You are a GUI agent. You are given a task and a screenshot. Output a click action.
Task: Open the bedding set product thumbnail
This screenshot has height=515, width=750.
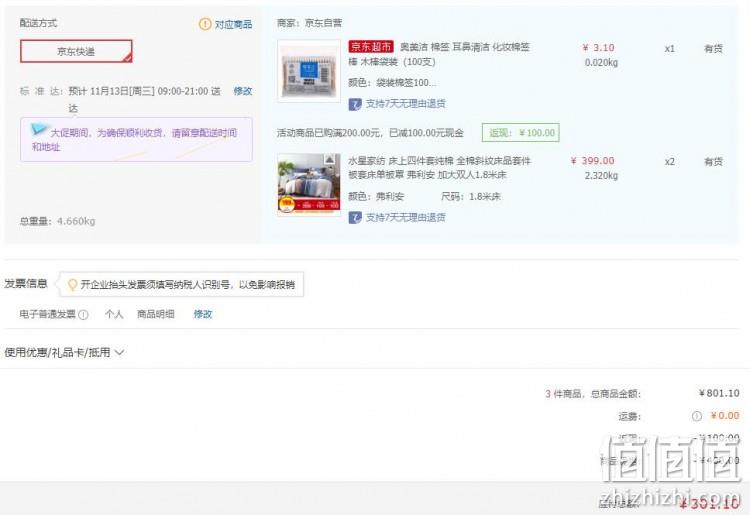click(x=309, y=184)
